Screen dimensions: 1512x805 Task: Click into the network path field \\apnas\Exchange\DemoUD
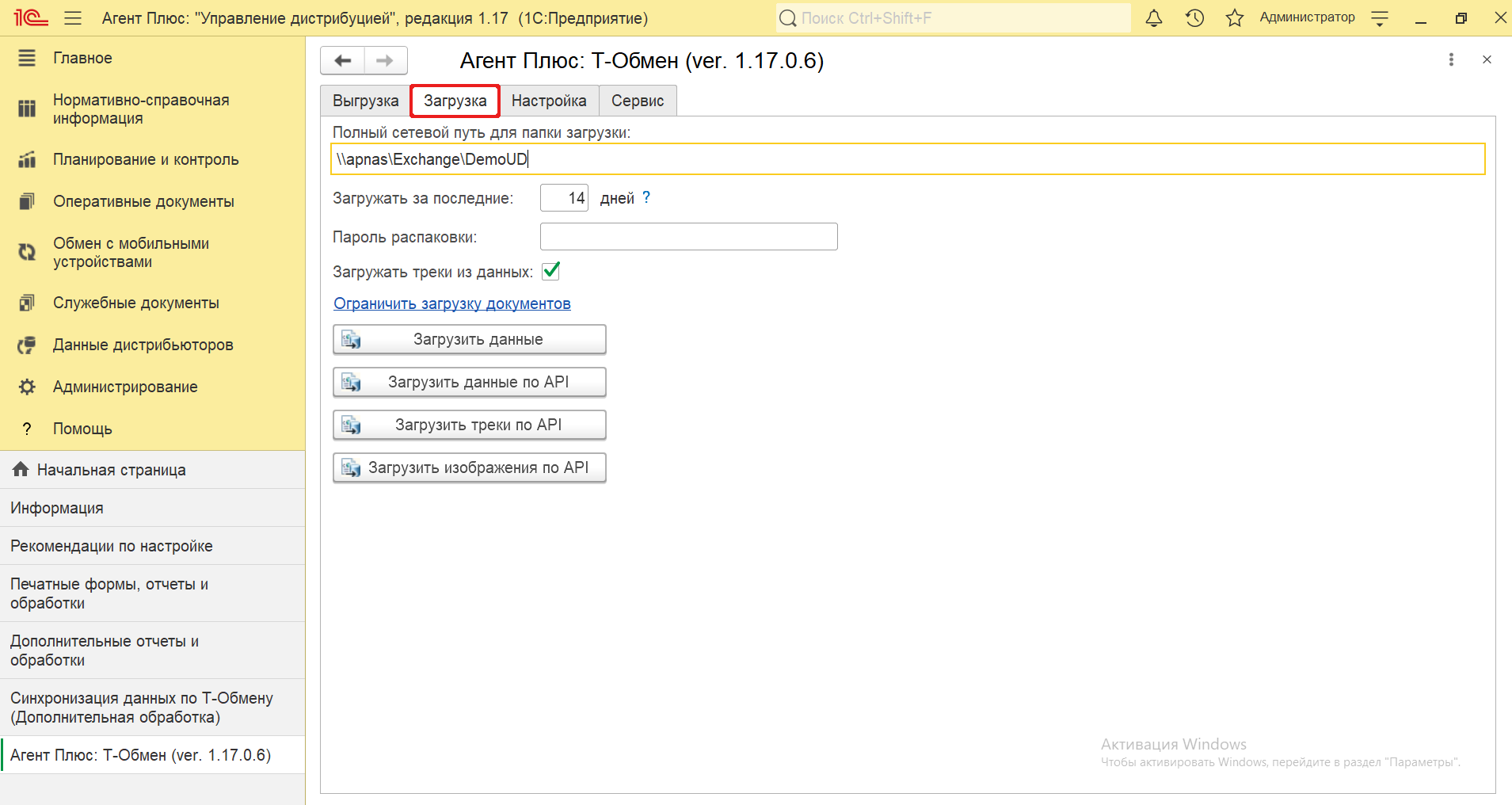coord(908,159)
